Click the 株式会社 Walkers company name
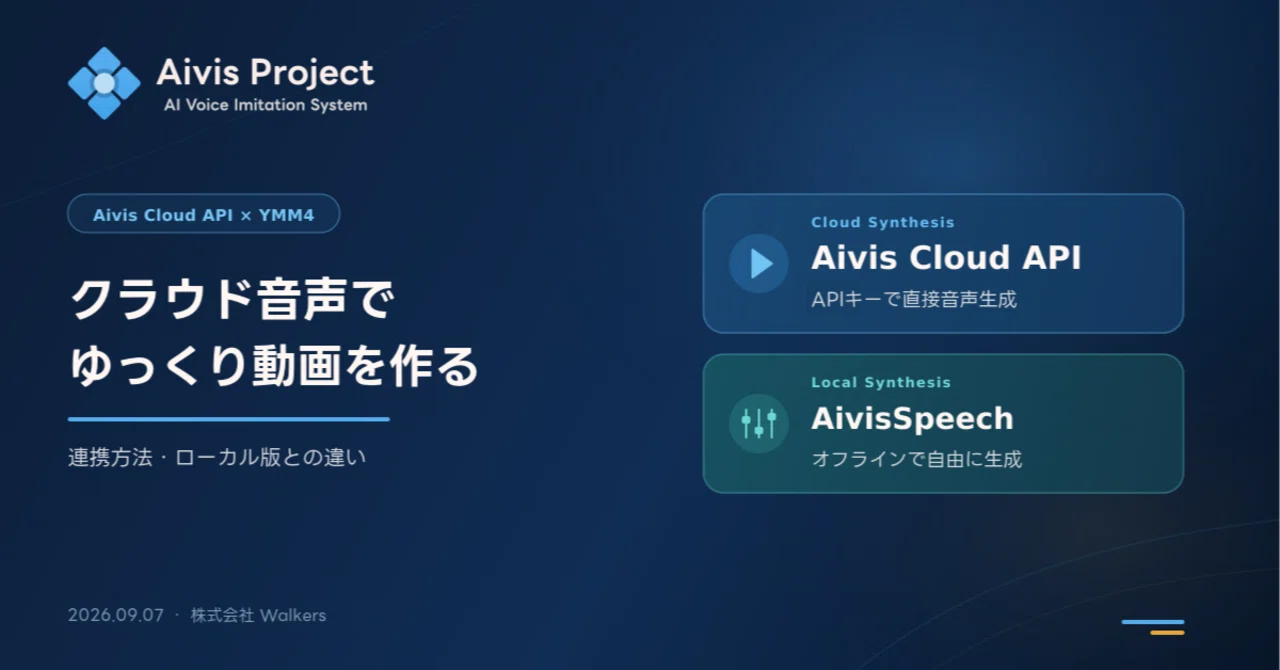 click(258, 615)
